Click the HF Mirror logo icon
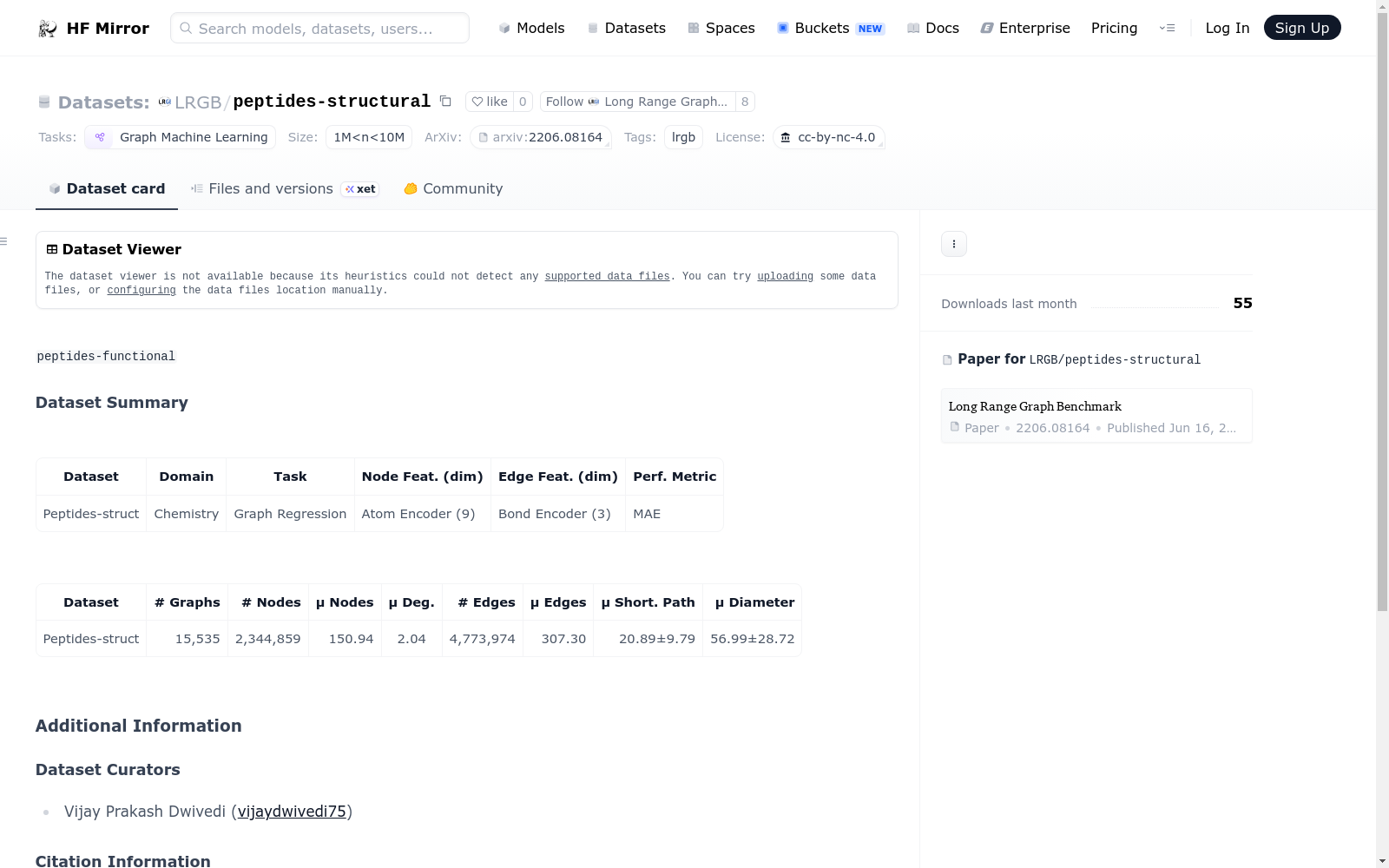The image size is (1389, 868). 48,29
